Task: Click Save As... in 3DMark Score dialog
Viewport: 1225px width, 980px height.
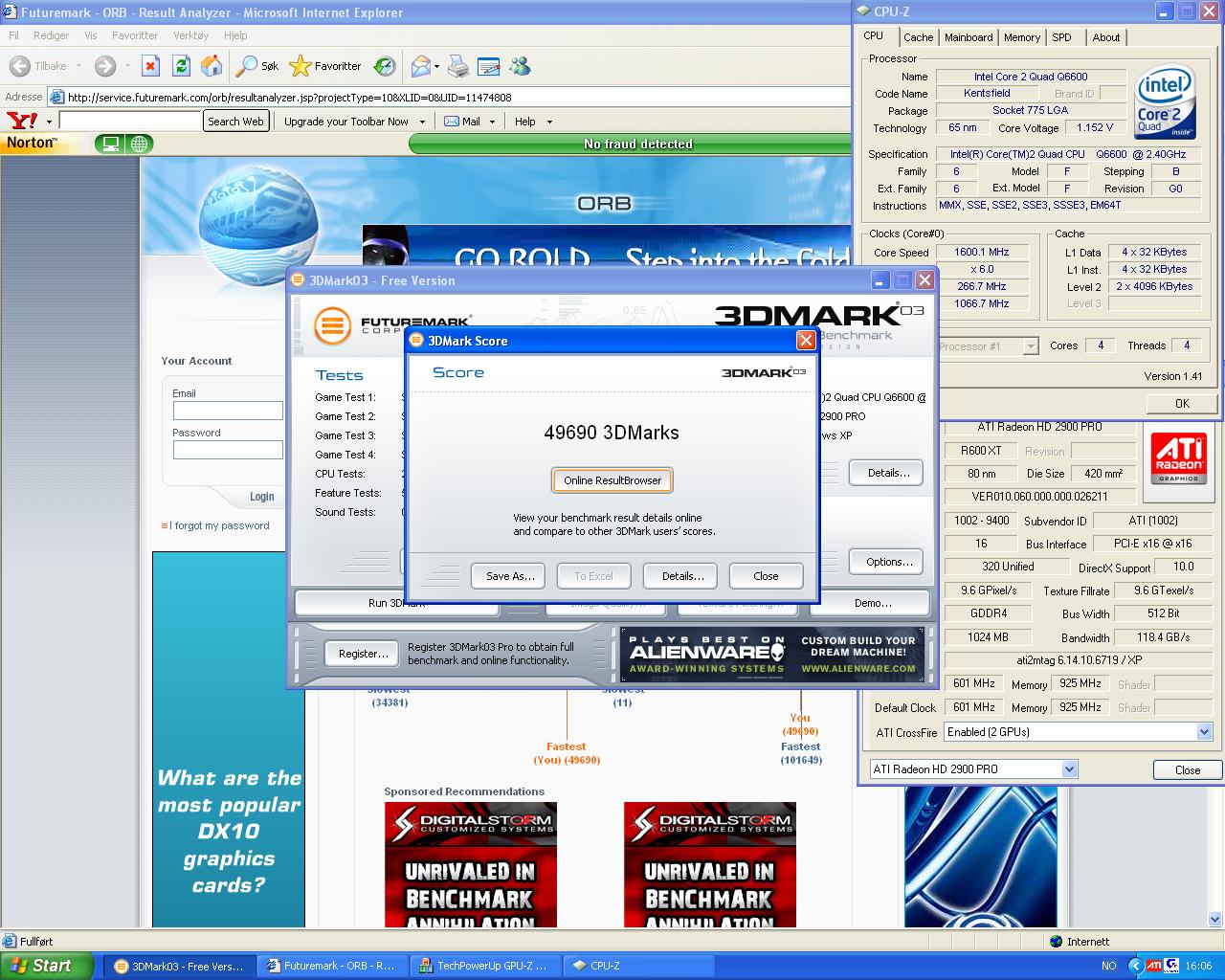Action: [x=510, y=576]
